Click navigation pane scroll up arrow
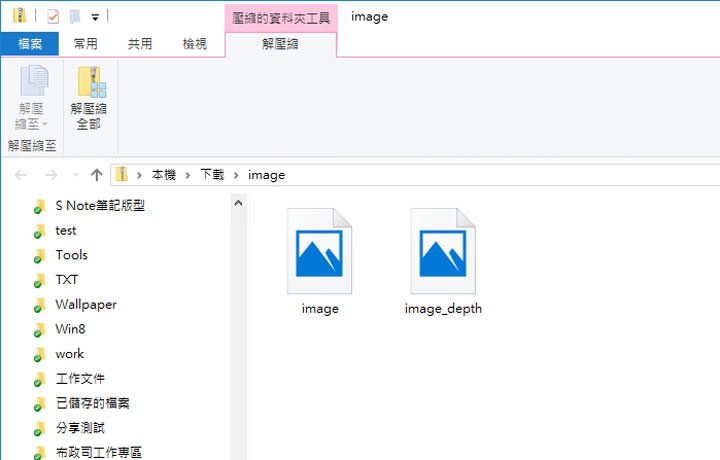720x460 pixels. pyautogui.click(x=238, y=203)
